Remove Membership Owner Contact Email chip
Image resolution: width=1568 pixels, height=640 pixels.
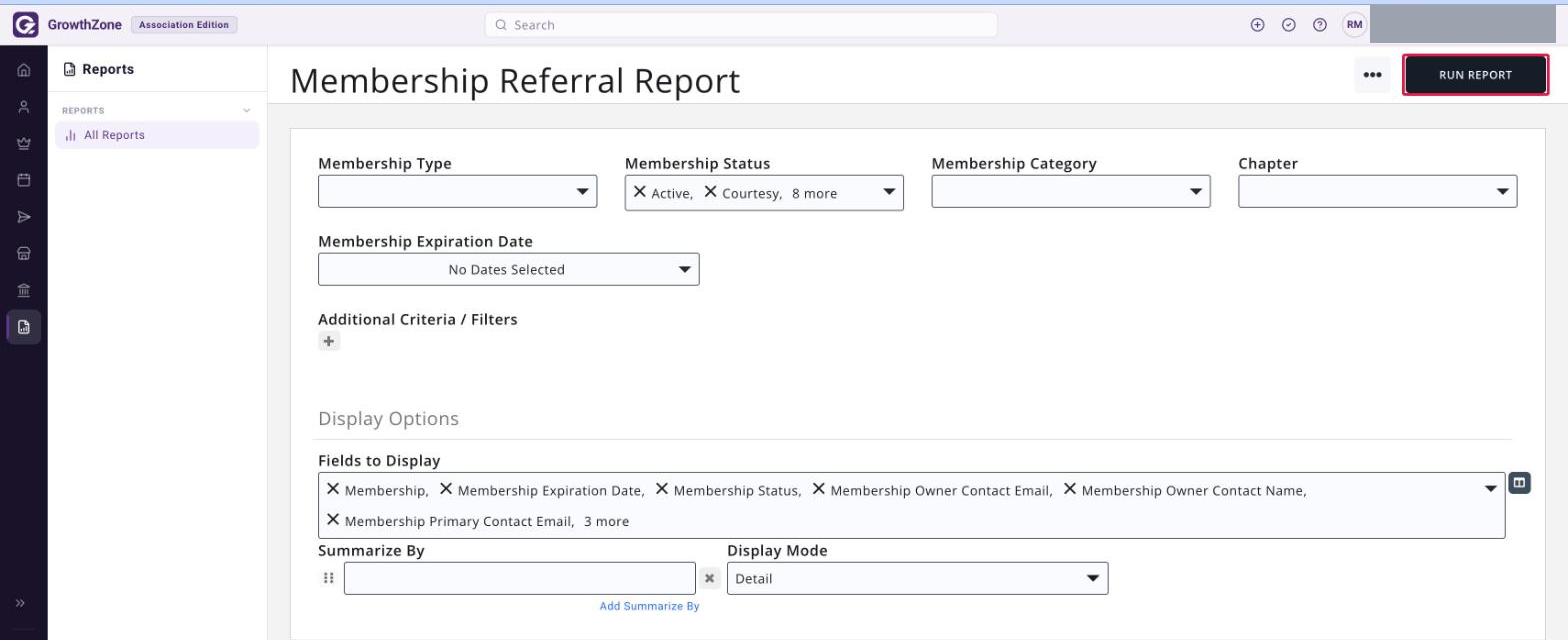point(819,489)
